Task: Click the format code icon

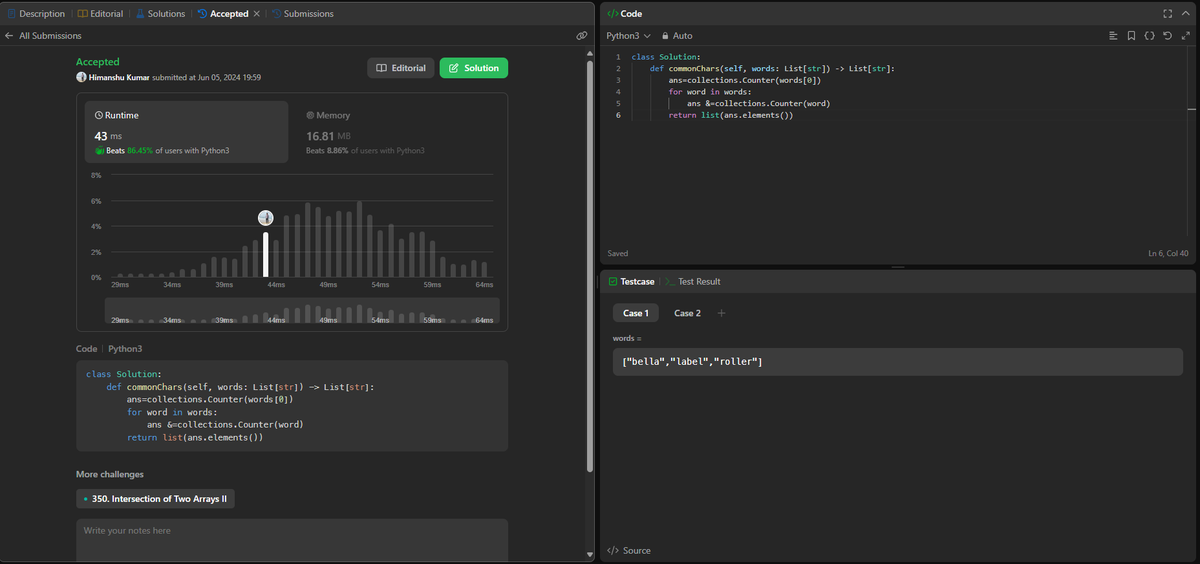Action: coord(1113,35)
